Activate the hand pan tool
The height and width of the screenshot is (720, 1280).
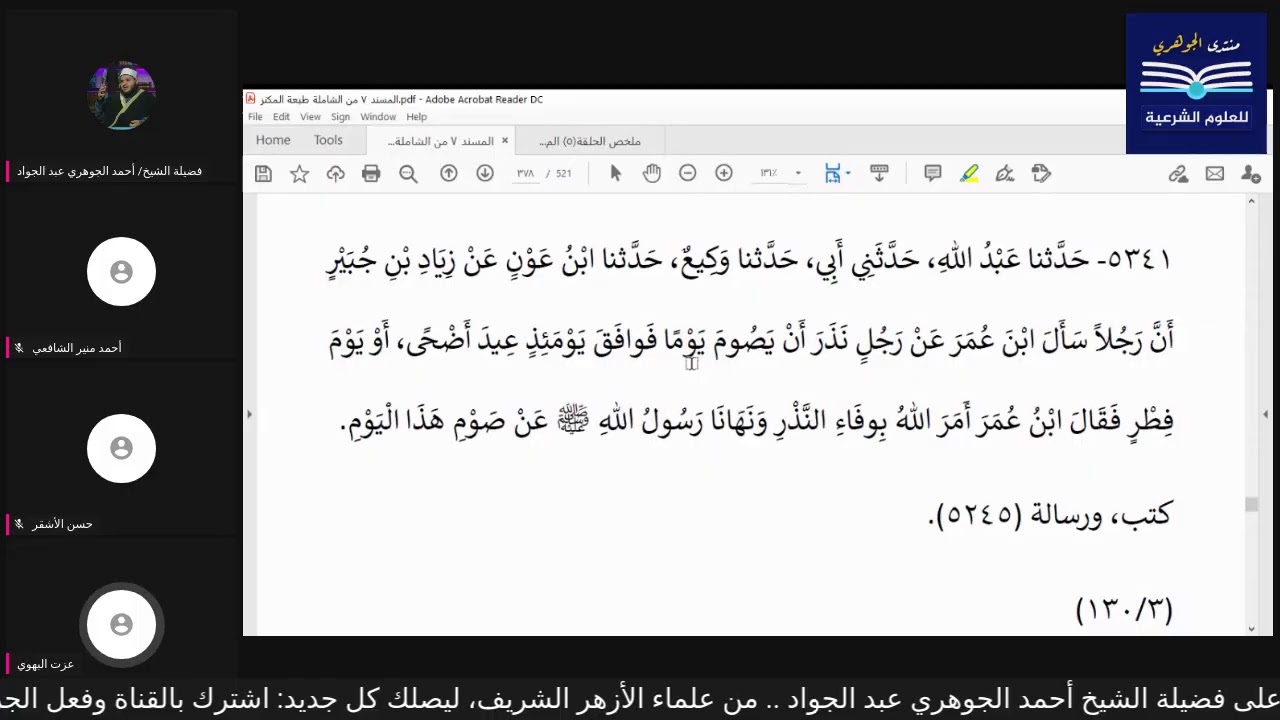652,173
